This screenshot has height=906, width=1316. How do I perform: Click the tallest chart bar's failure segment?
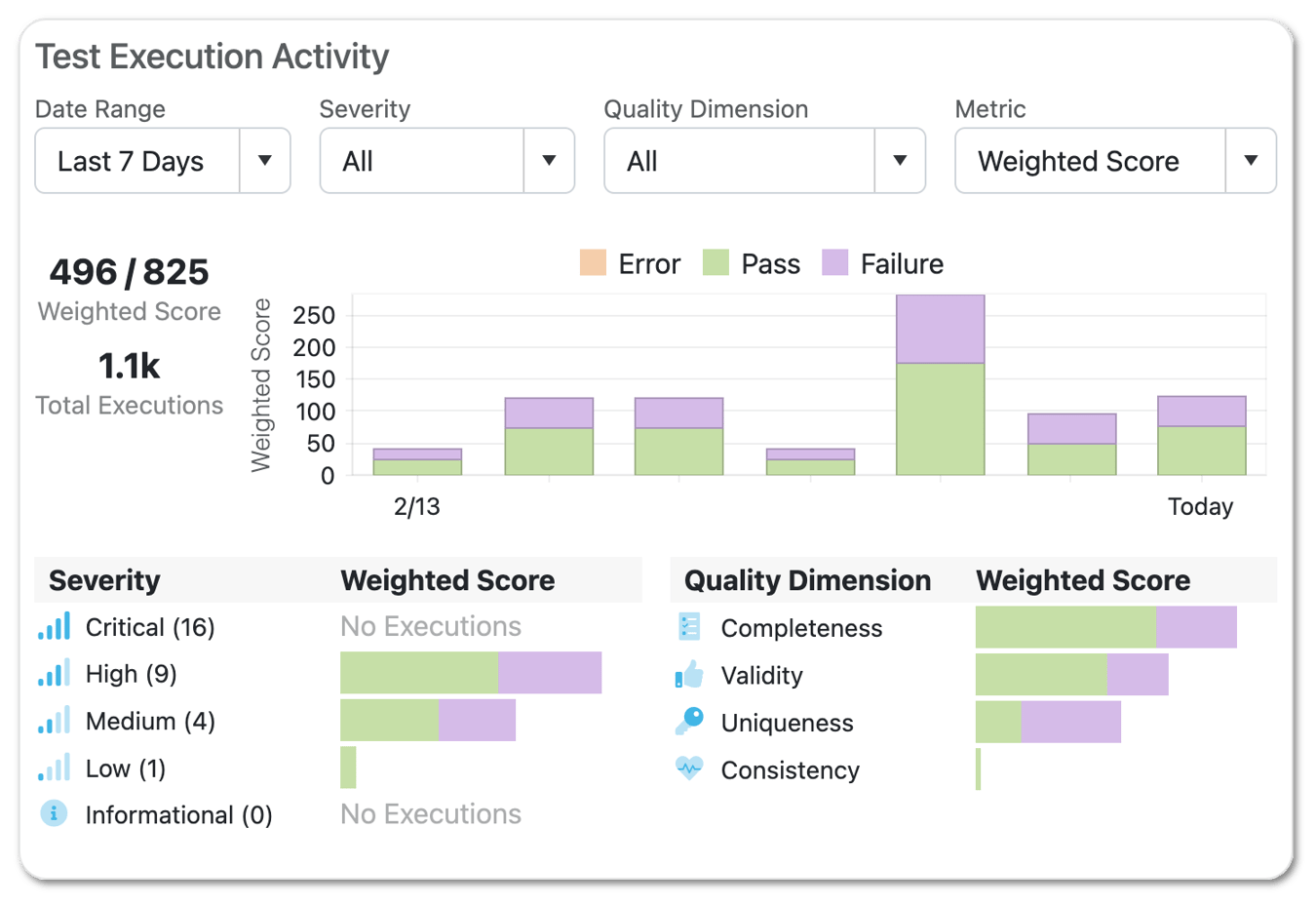[x=941, y=330]
